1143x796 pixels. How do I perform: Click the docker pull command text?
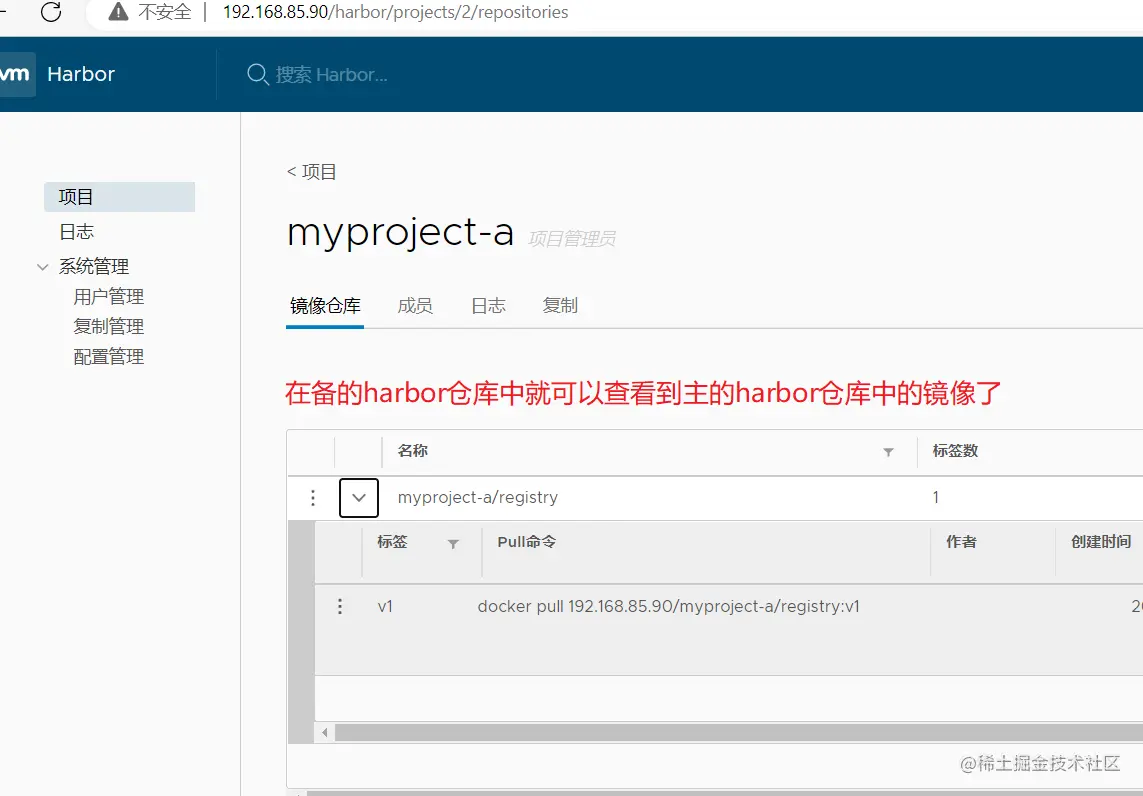[668, 606]
